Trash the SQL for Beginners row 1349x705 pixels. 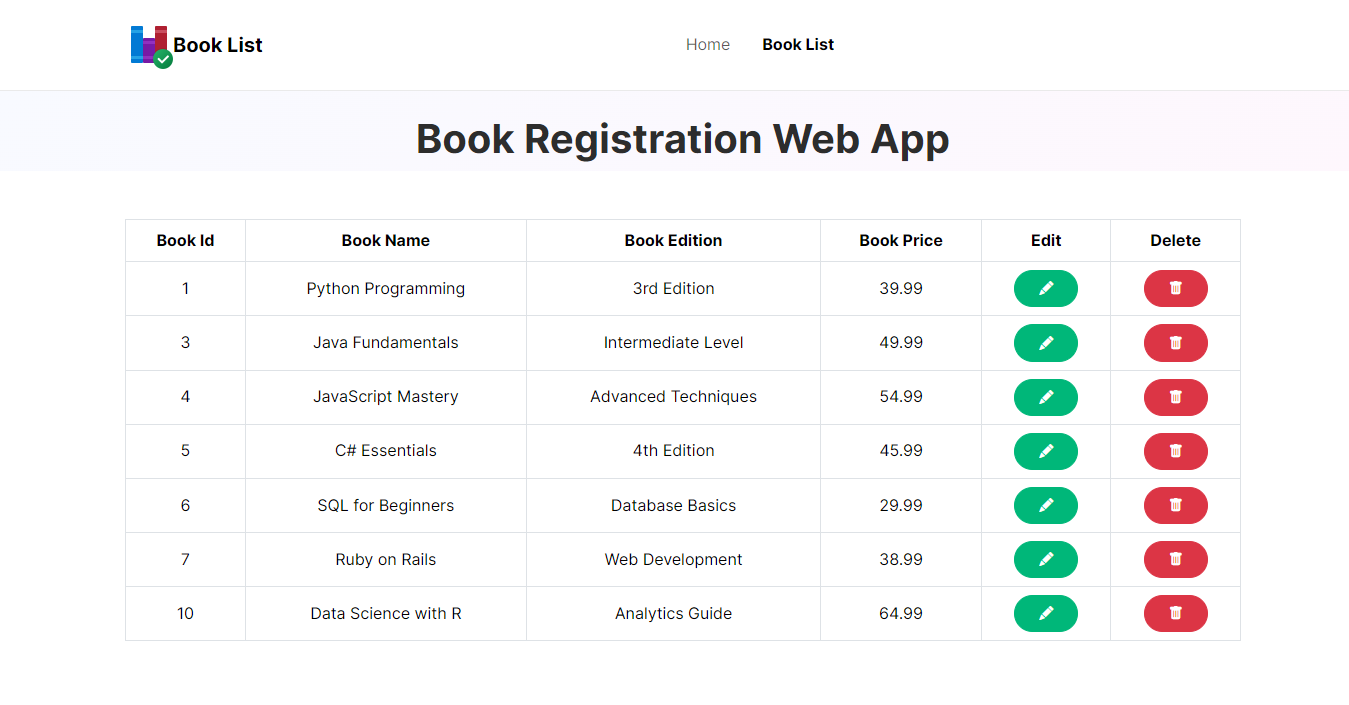[1175, 505]
